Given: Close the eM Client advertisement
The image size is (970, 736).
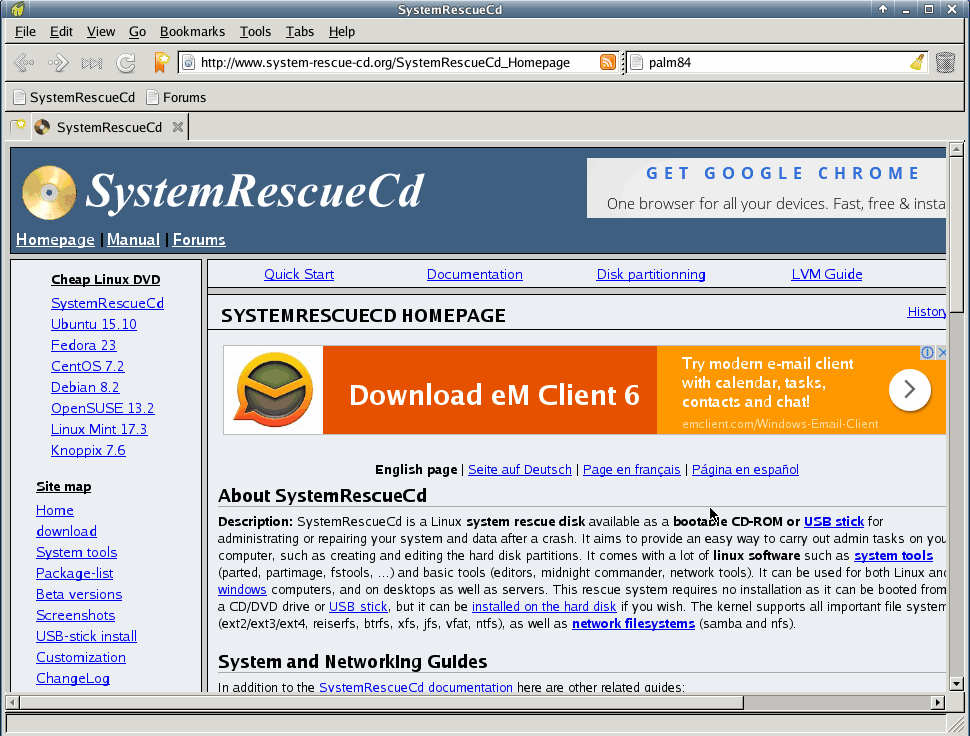Looking at the screenshot, I should 941,352.
